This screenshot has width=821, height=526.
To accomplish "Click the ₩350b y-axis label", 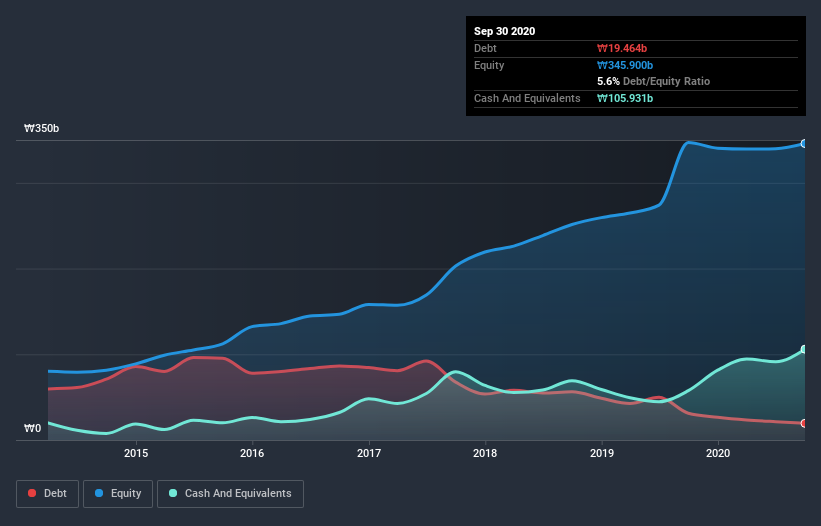I will (x=41, y=128).
